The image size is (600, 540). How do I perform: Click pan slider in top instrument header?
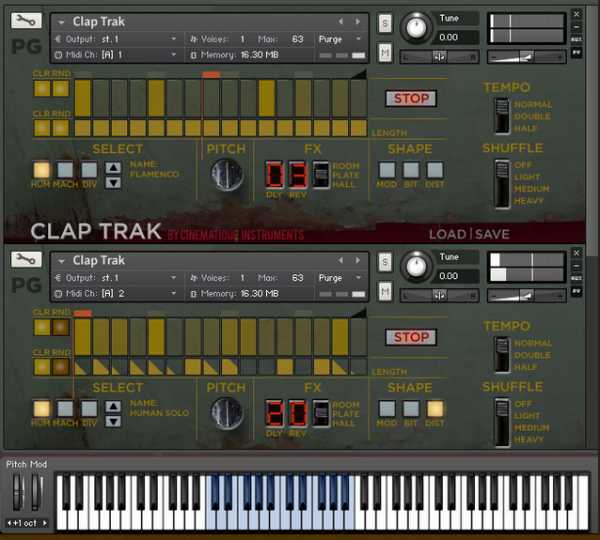439,57
